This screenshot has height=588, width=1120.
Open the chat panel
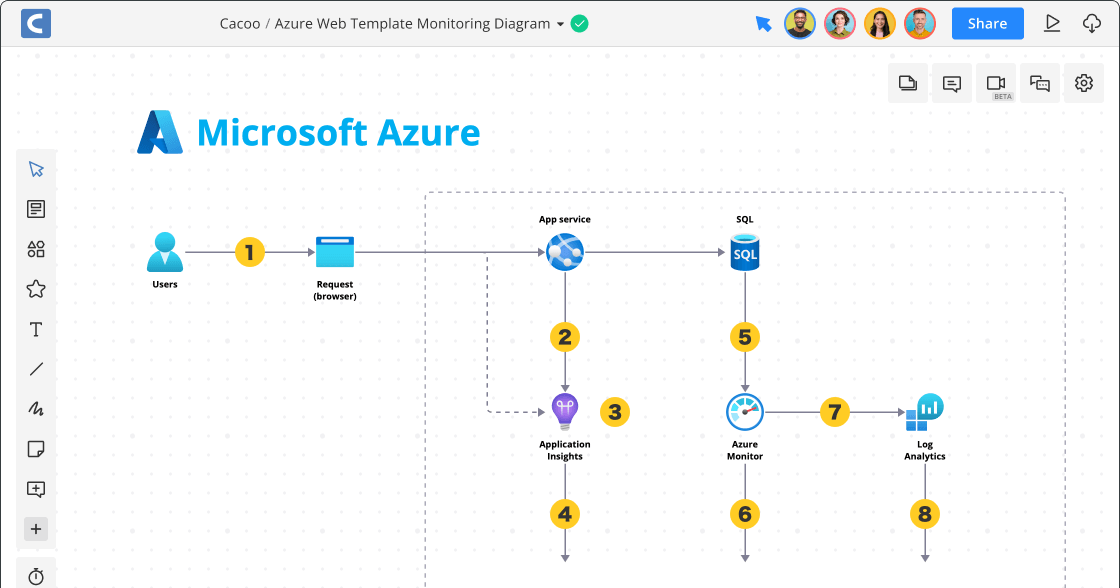pyautogui.click(x=1040, y=83)
